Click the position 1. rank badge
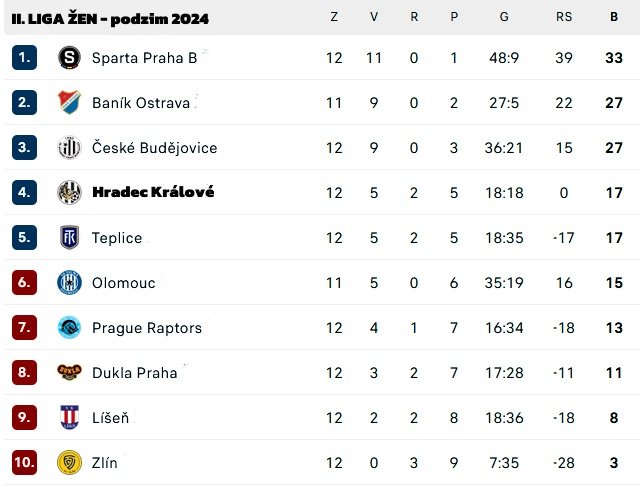The image size is (640, 491). [24, 58]
